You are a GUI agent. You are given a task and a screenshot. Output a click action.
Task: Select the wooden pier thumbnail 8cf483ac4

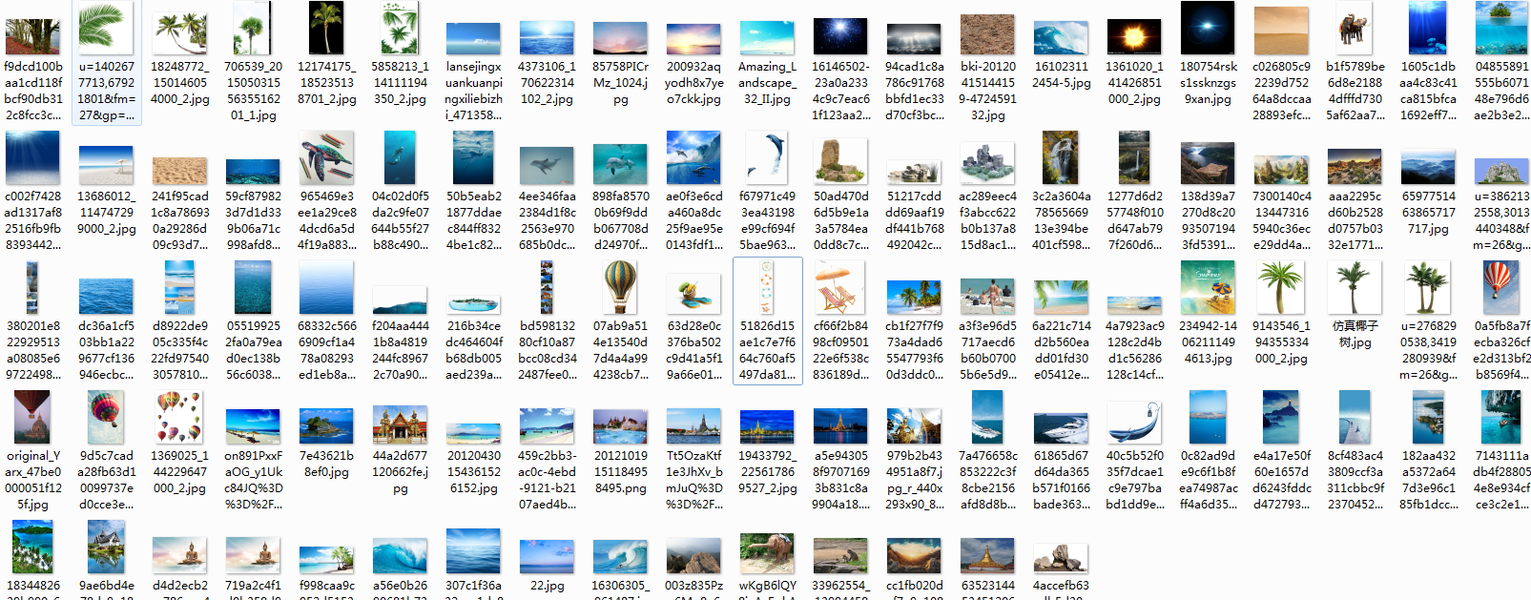1354,417
